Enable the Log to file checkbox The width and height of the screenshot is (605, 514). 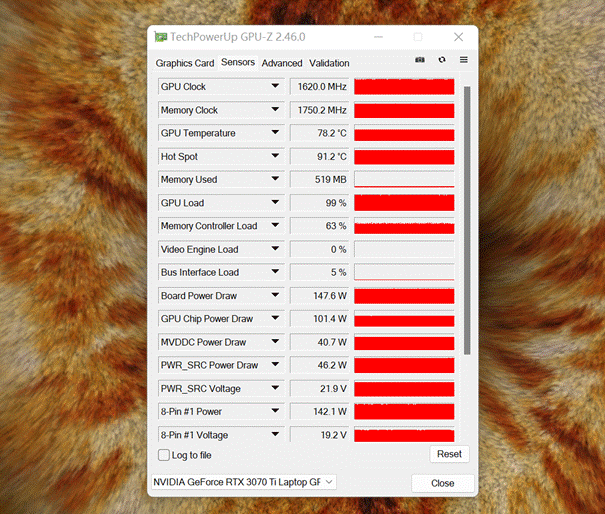[164, 455]
